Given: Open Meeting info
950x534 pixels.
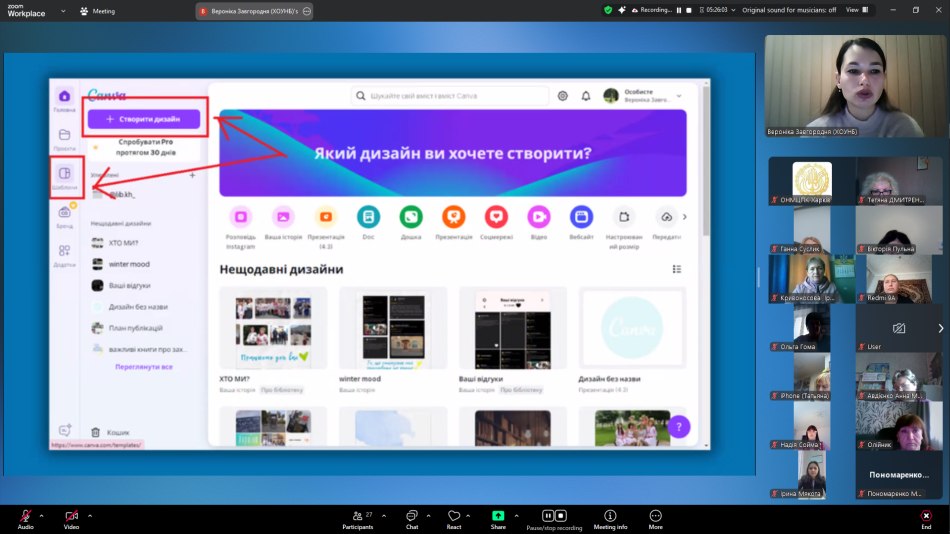Looking at the screenshot, I should 610,517.
